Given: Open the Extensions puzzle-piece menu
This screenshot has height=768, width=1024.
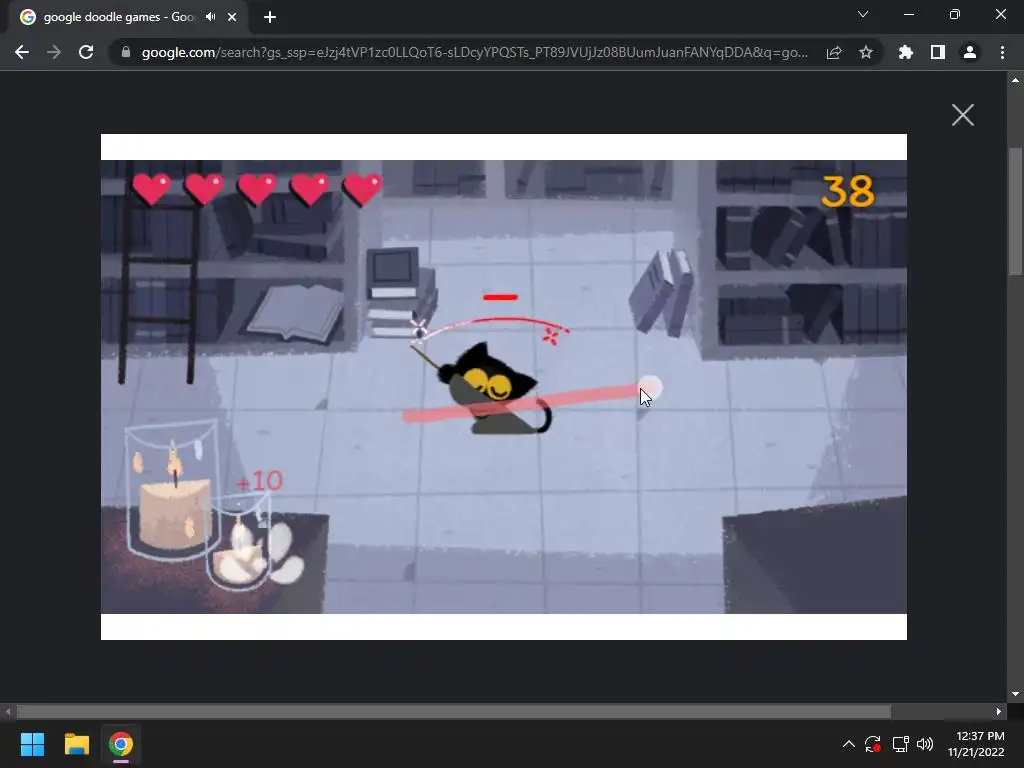Looking at the screenshot, I should tap(906, 52).
